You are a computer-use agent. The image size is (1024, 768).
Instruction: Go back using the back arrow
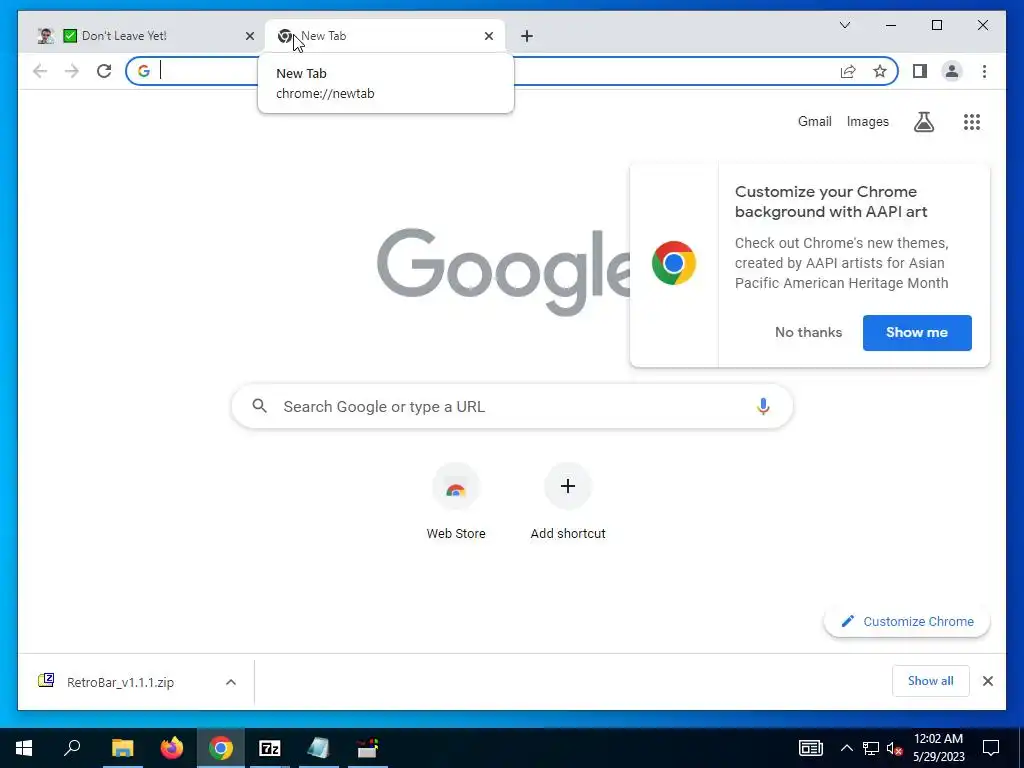coord(40,71)
